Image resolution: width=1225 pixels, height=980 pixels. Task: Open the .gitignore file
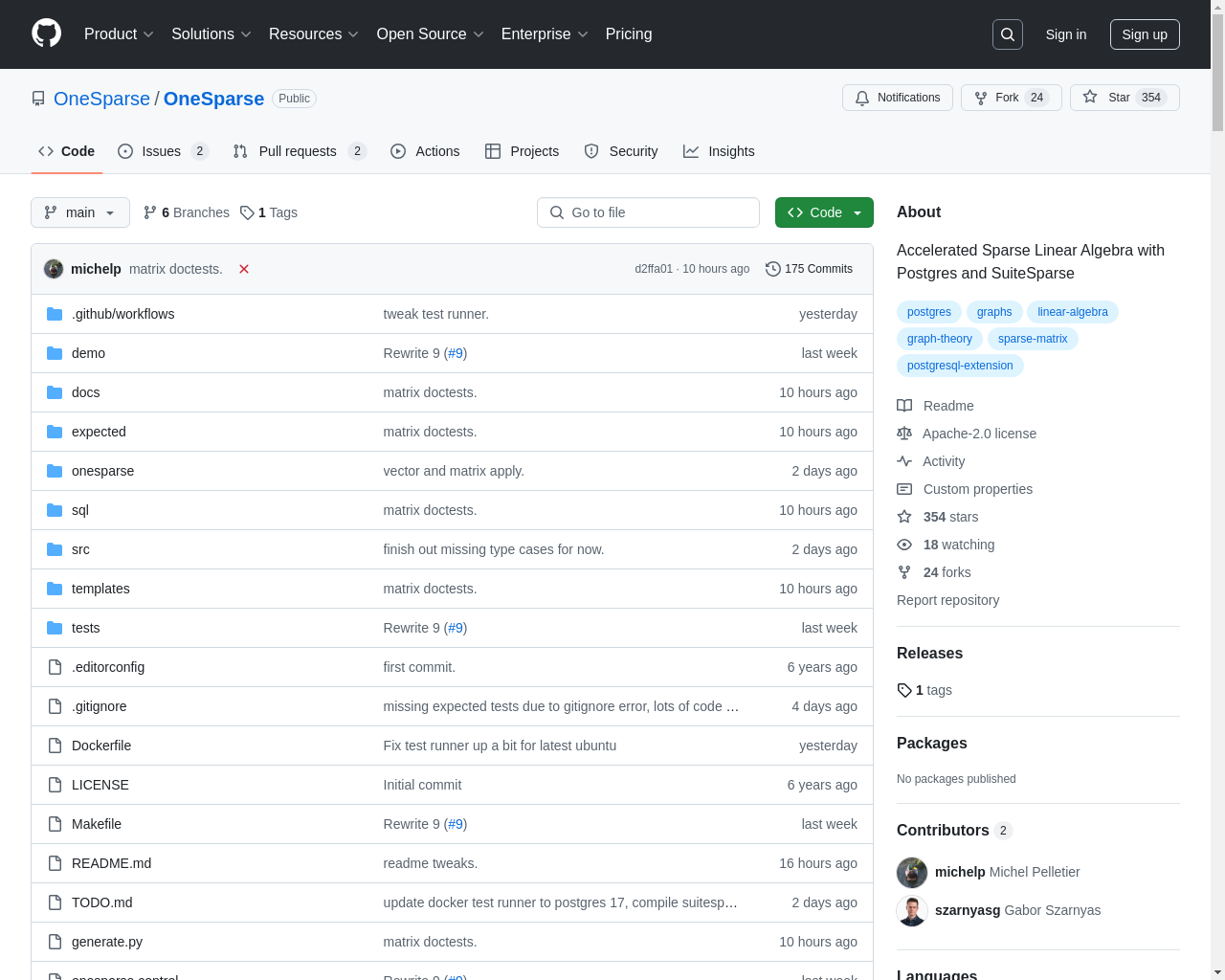point(100,706)
